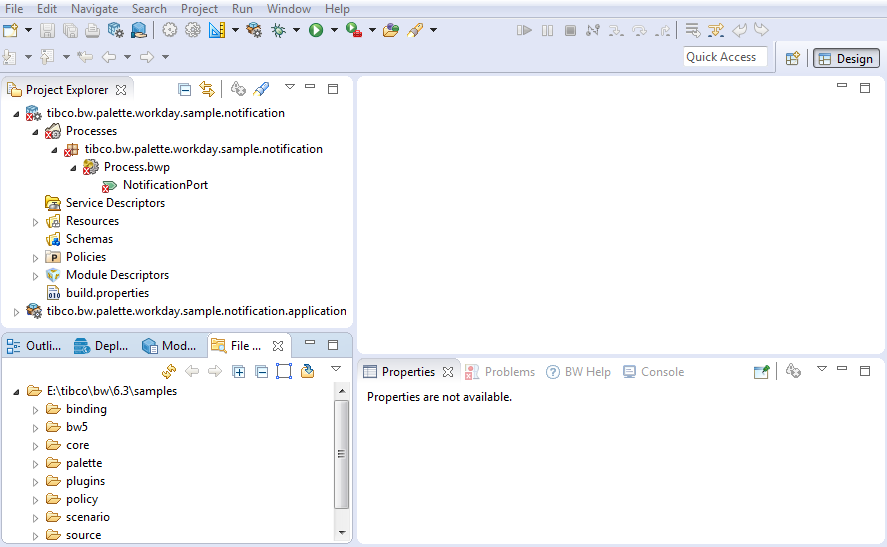
Task: Click the Pin properties icon in Properties view
Action: 761,372
